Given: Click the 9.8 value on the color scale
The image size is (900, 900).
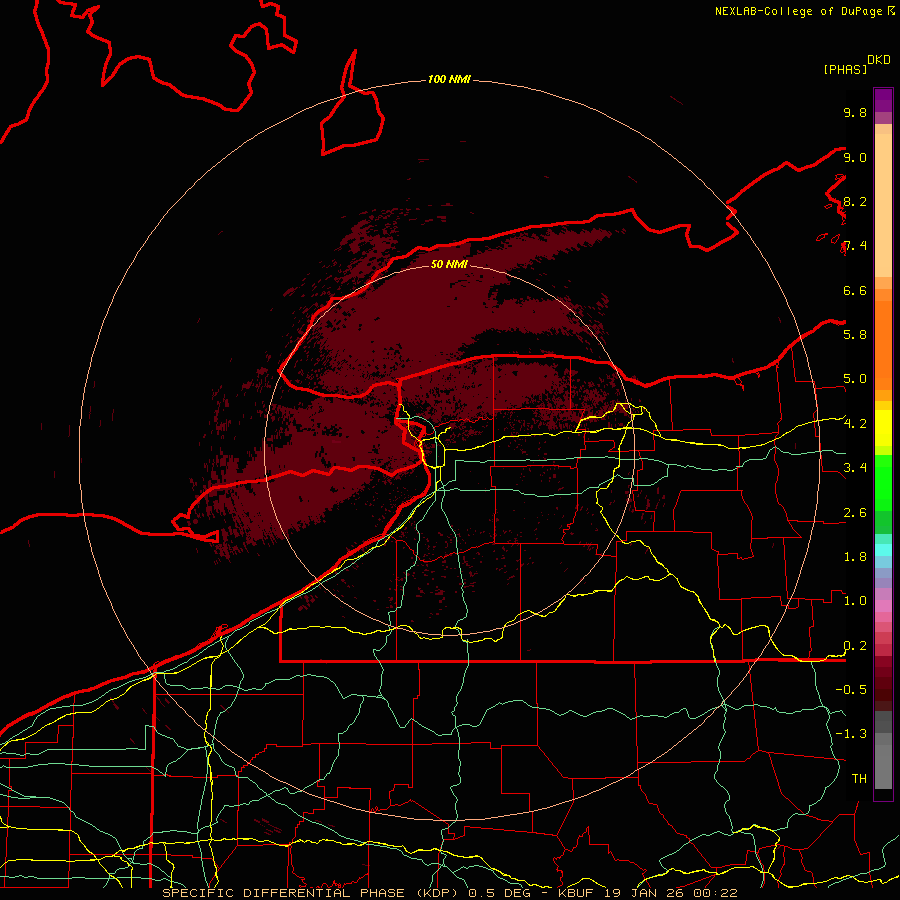Looking at the screenshot, I should click(x=855, y=112).
